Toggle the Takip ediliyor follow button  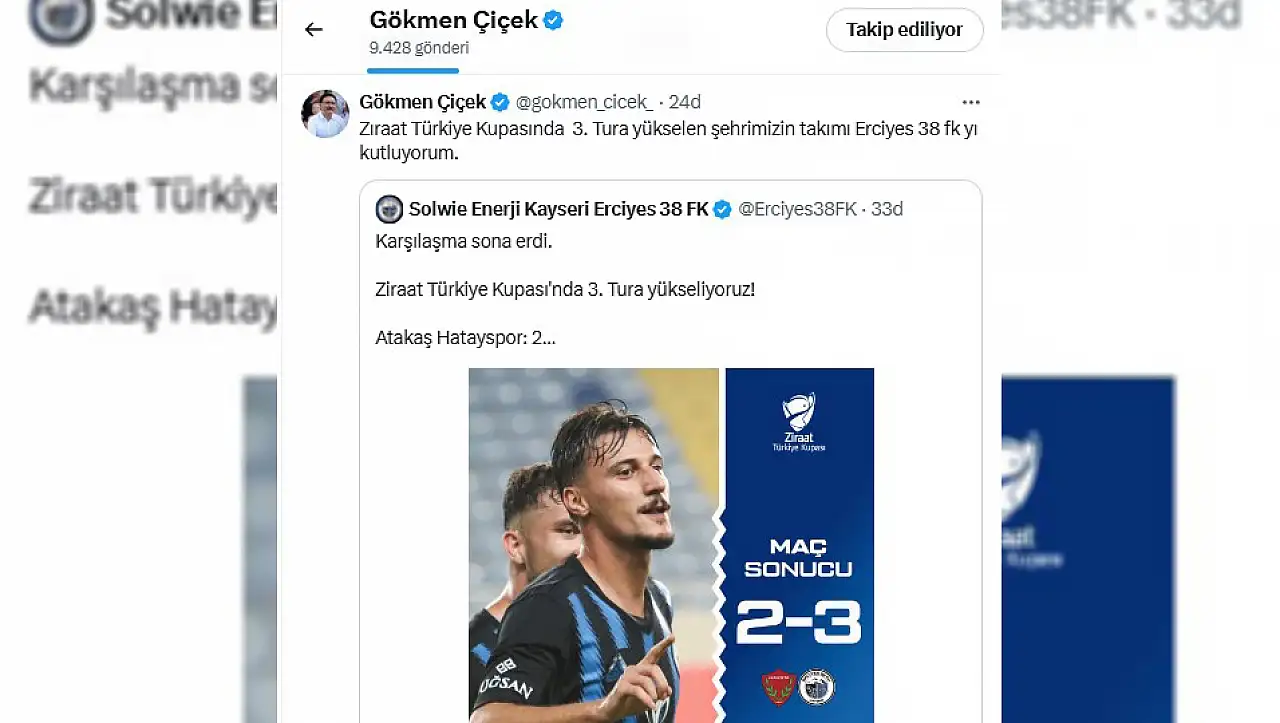point(904,30)
